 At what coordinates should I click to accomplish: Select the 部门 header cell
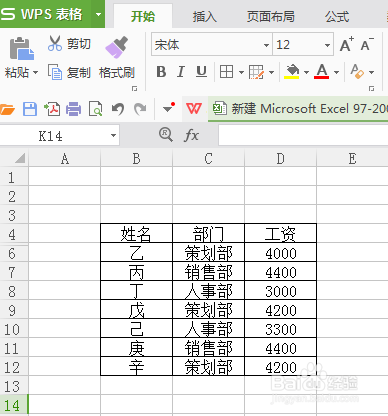[x=209, y=233]
